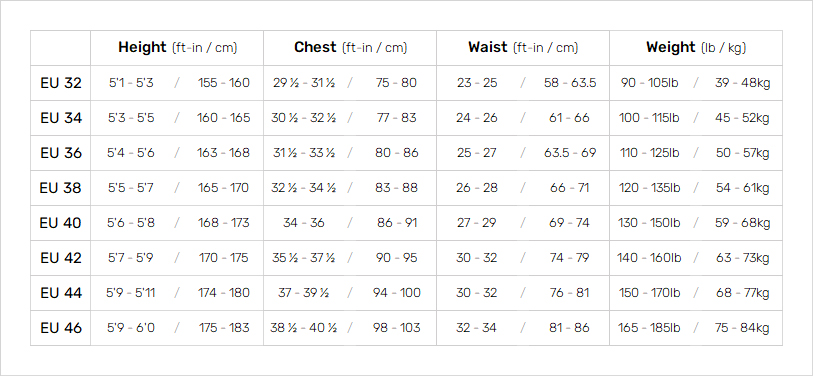Screen dimensions: 813x376
Task: Click the Chest column header
Action: pyautogui.click(x=351, y=48)
